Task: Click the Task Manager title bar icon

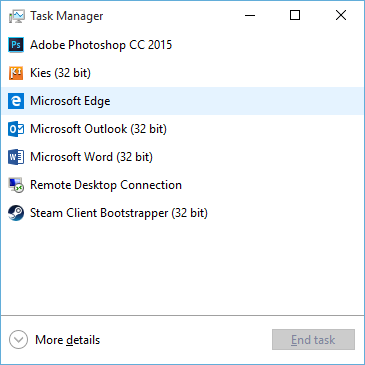Action: (x=17, y=16)
